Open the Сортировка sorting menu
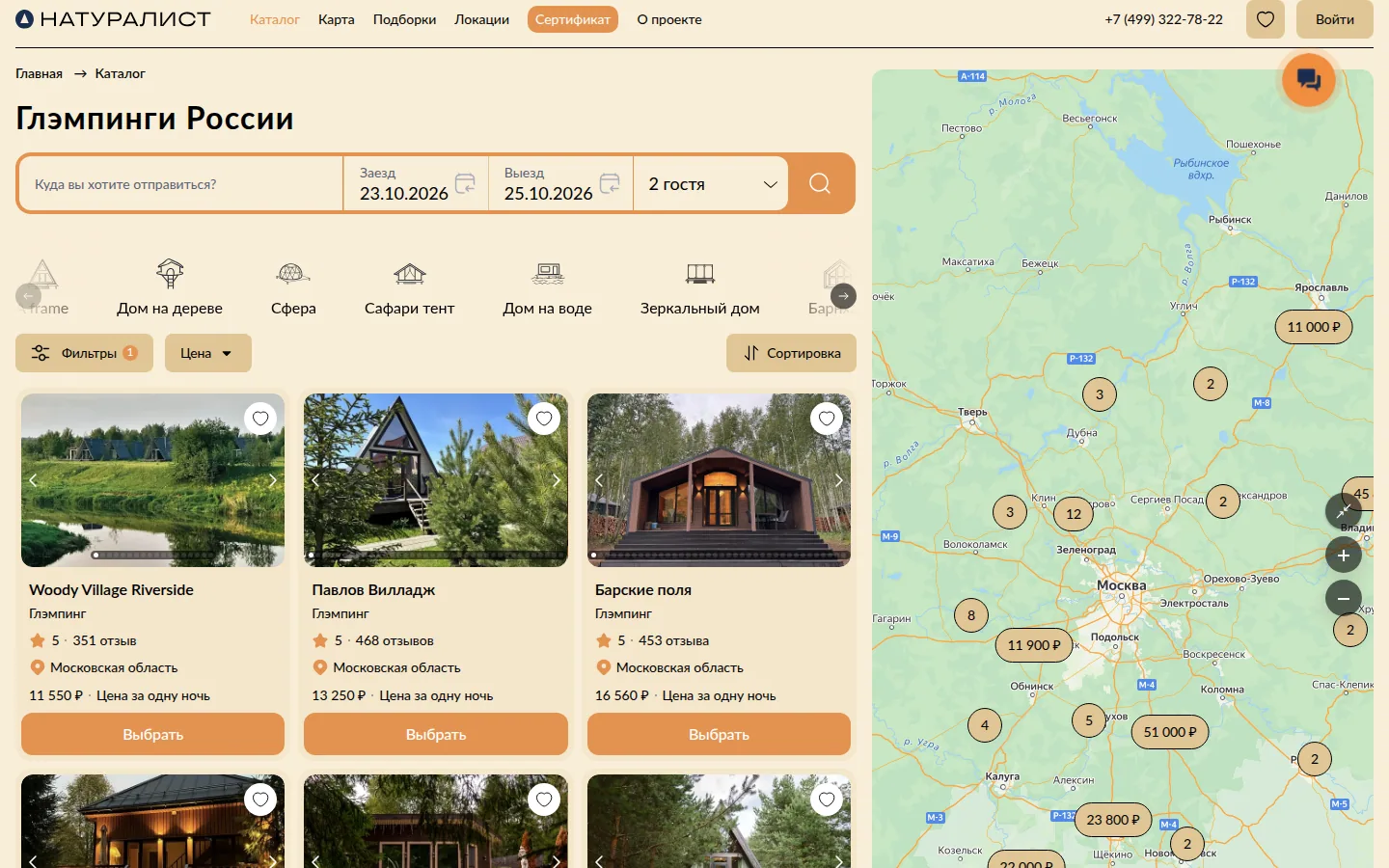This screenshot has height=868, width=1389. click(791, 353)
